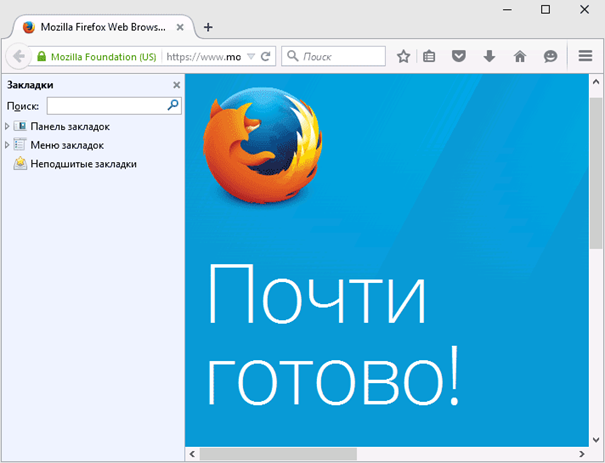Select the Mozilla Firefox Web Browser tab
Screen dimensions: 605x463
click(103, 27)
